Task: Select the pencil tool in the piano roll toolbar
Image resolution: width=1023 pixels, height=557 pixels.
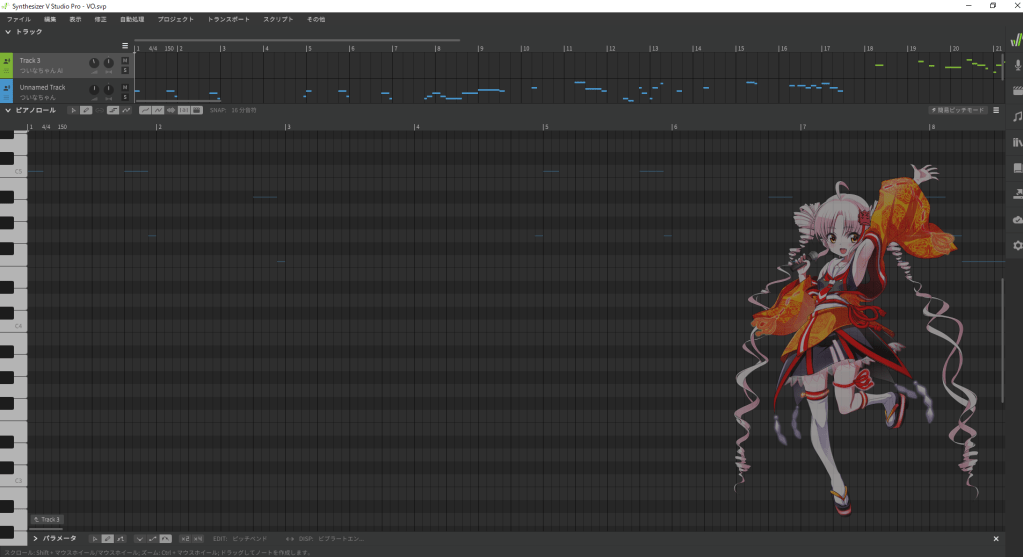Action: coord(86,110)
